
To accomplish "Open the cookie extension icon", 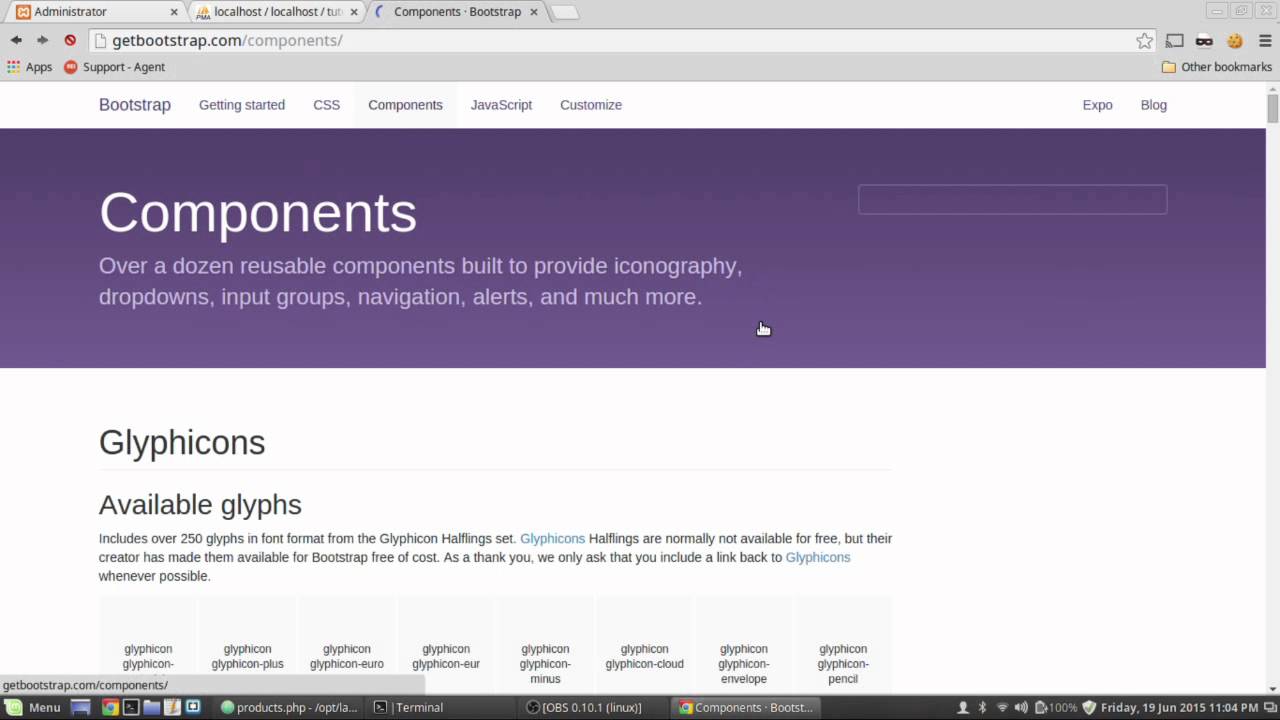I will point(1234,41).
